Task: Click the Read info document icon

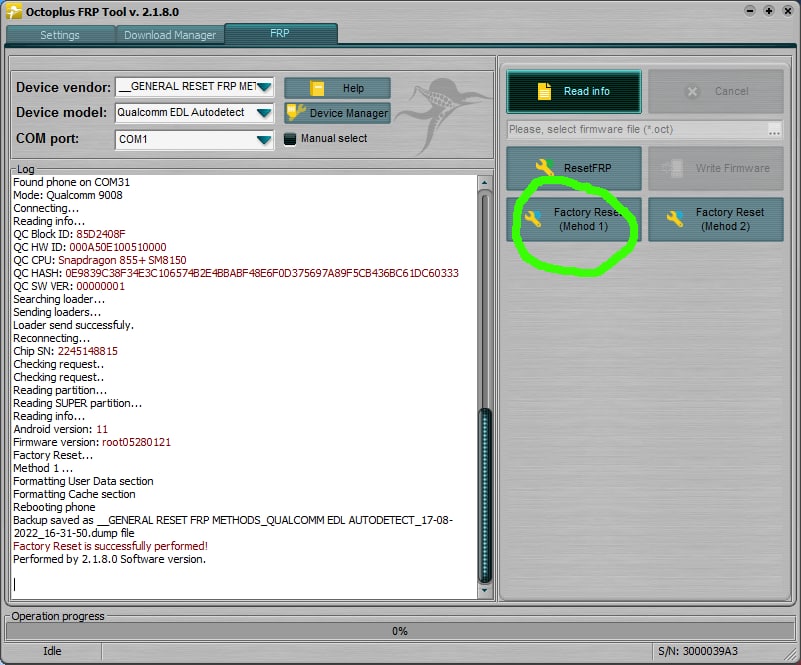Action: tap(544, 91)
